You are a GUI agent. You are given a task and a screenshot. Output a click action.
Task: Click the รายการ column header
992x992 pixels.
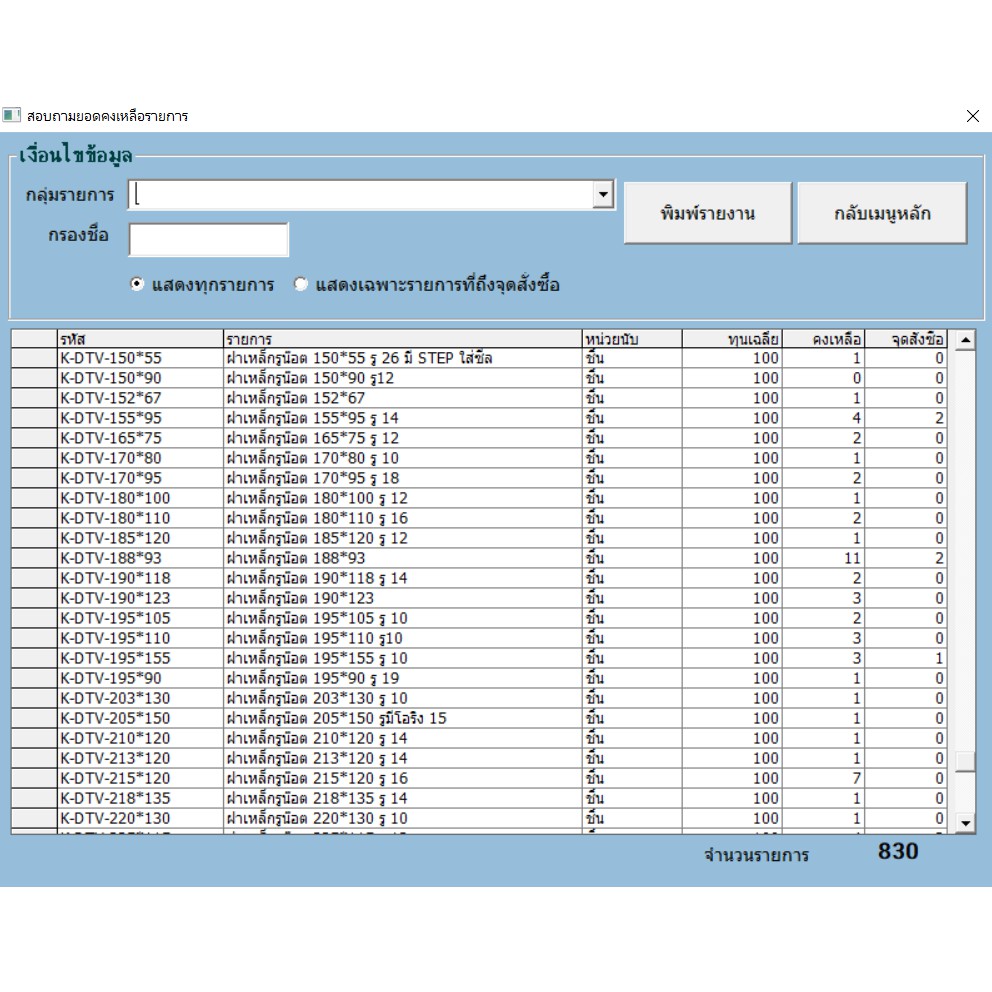click(x=402, y=339)
